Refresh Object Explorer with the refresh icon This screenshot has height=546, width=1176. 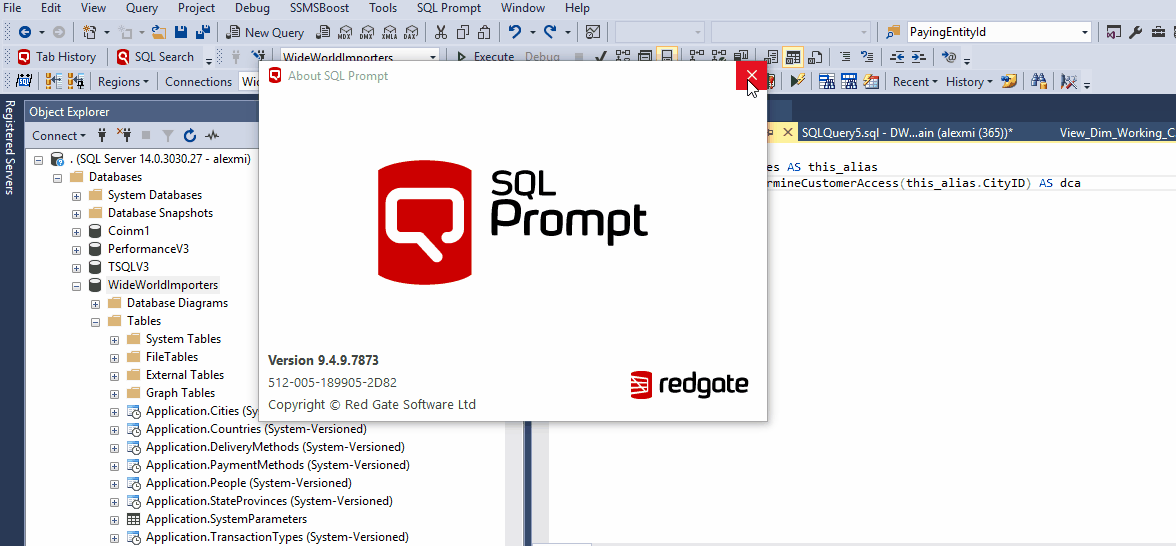pos(190,135)
